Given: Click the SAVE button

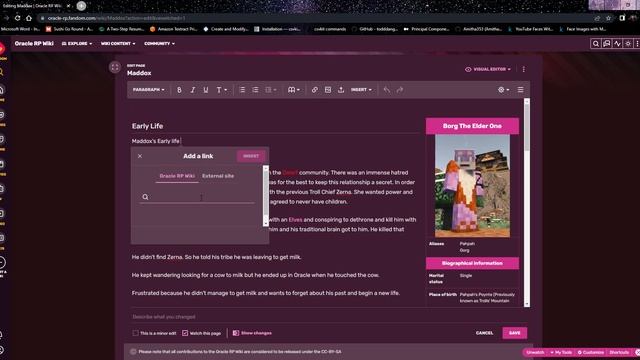Looking at the screenshot, I should pyautogui.click(x=515, y=333).
